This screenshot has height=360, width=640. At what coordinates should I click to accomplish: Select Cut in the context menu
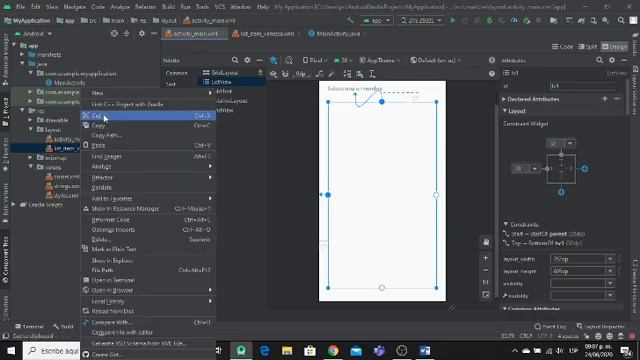(x=148, y=116)
